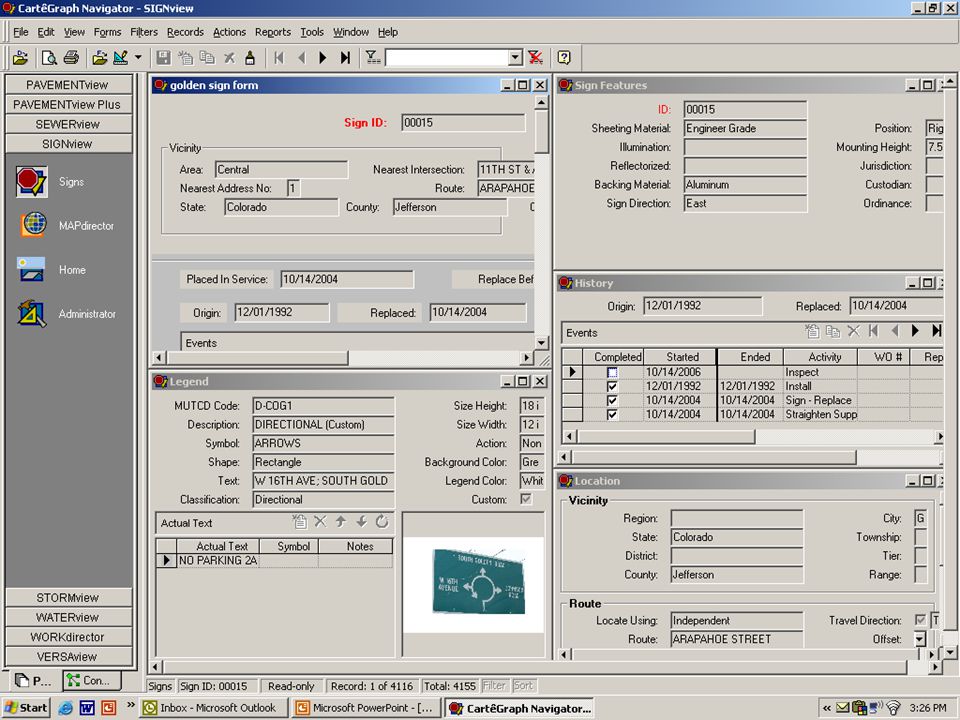960x720 pixels.
Task: Launch Word from the quick launch bar
Action: point(87,708)
